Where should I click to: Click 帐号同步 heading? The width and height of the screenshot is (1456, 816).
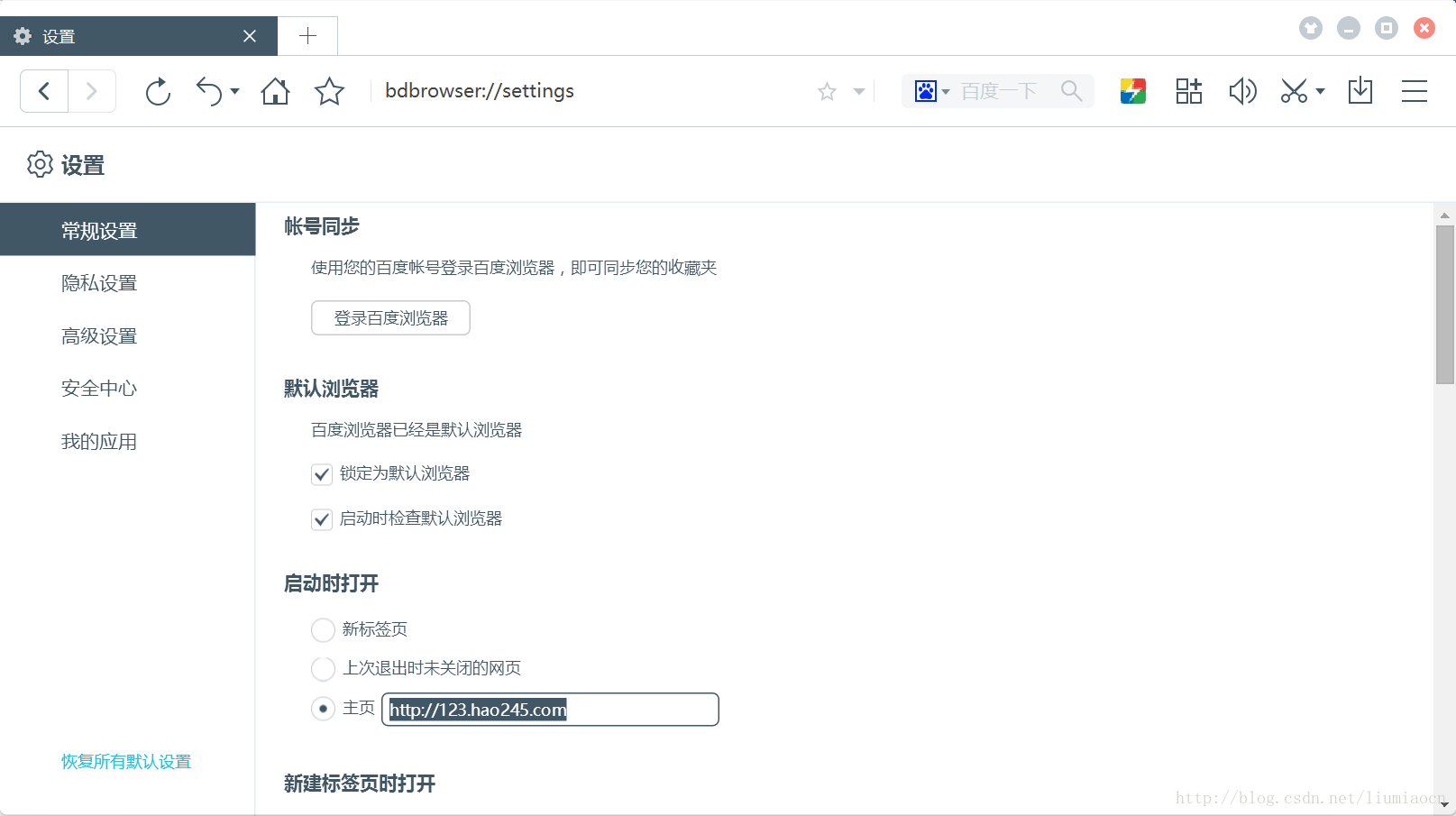[322, 226]
